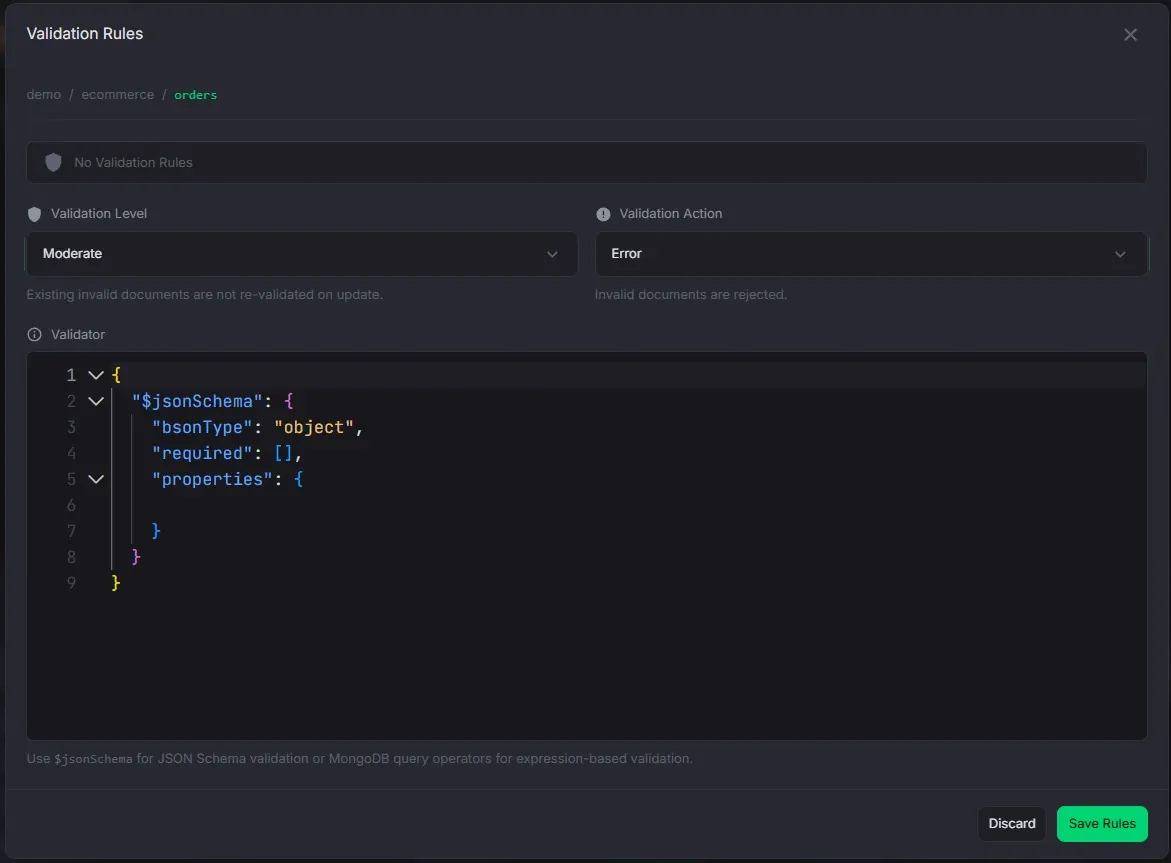
Task: Collapse the root object on line 1
Action: pos(96,375)
